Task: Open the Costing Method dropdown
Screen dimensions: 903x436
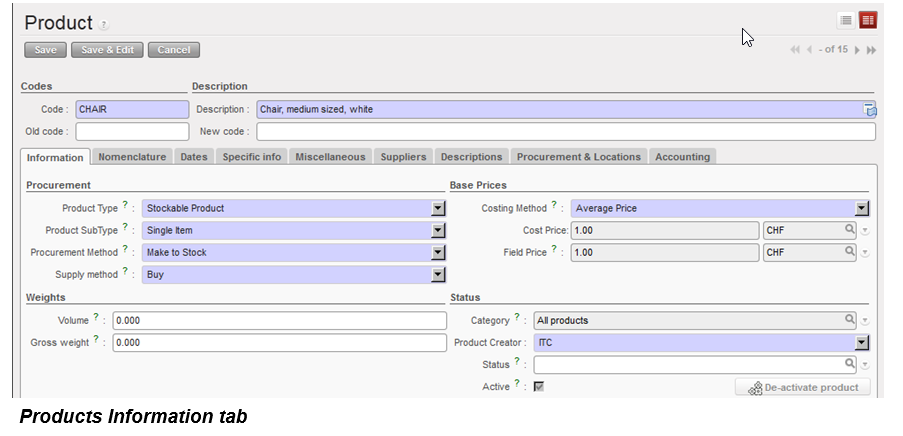Action: pyautogui.click(x=861, y=208)
